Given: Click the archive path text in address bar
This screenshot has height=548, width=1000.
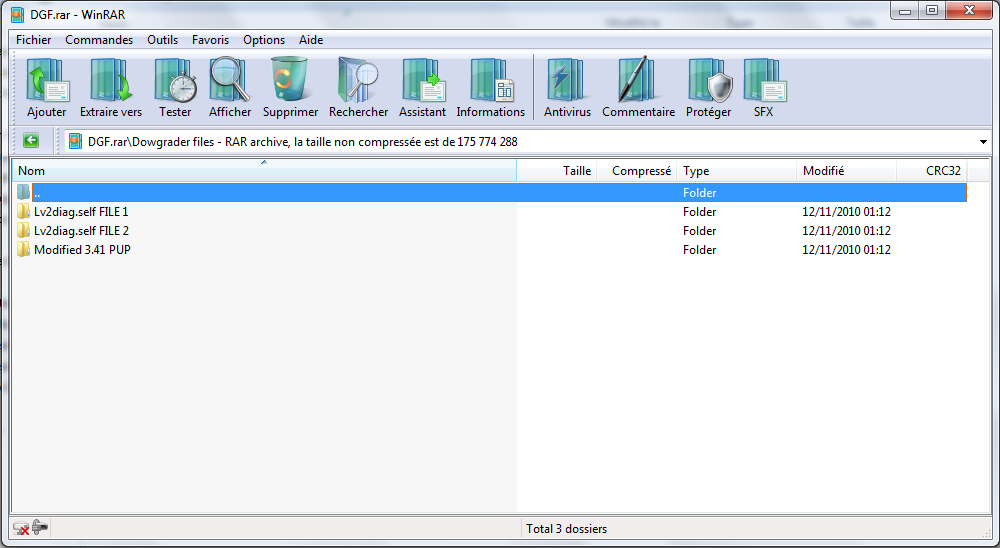Looking at the screenshot, I should tap(303, 142).
